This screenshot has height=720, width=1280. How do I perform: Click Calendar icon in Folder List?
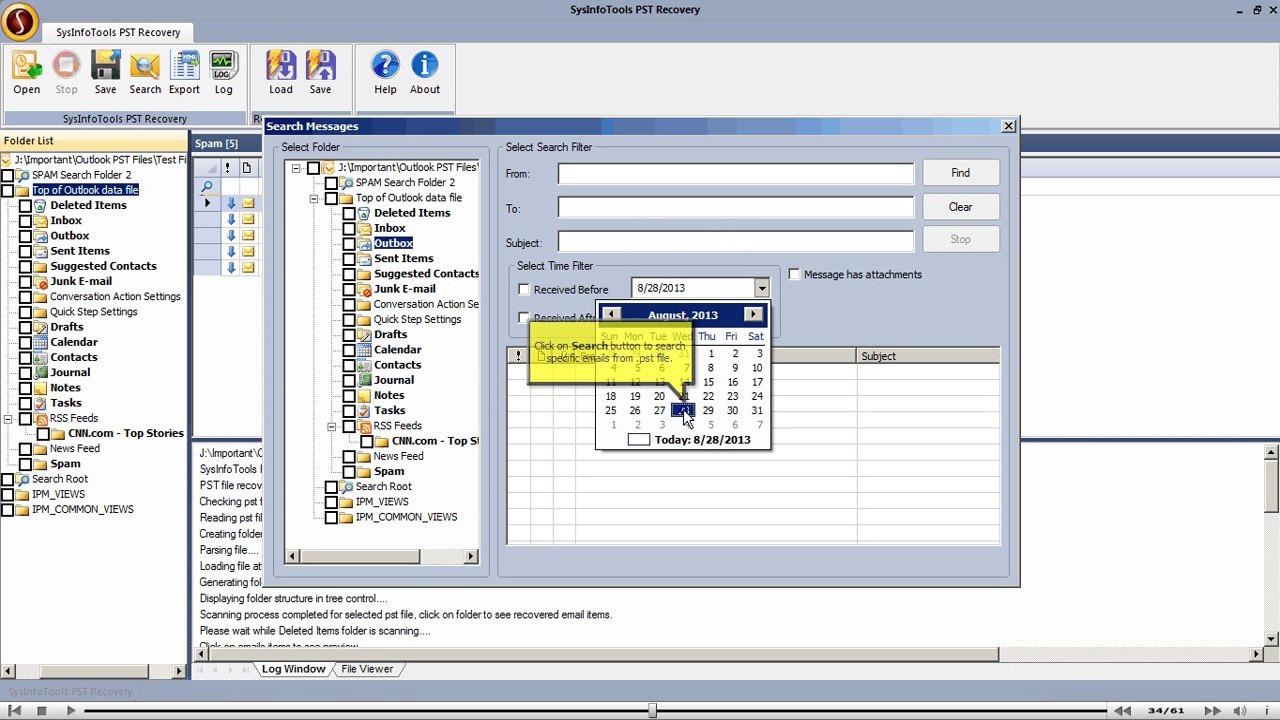click(x=41, y=342)
